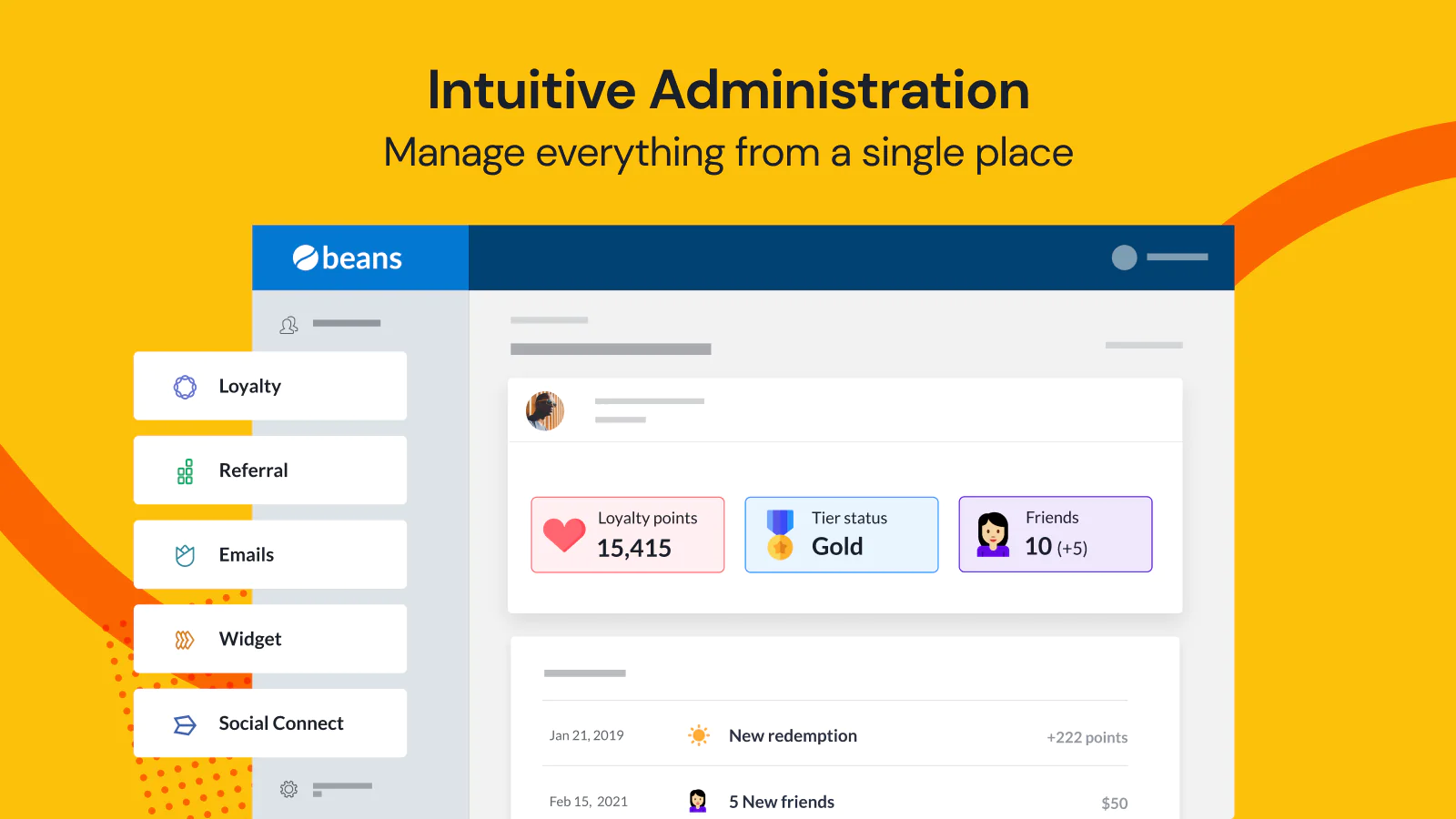Click the Referral green squares icon

185,471
